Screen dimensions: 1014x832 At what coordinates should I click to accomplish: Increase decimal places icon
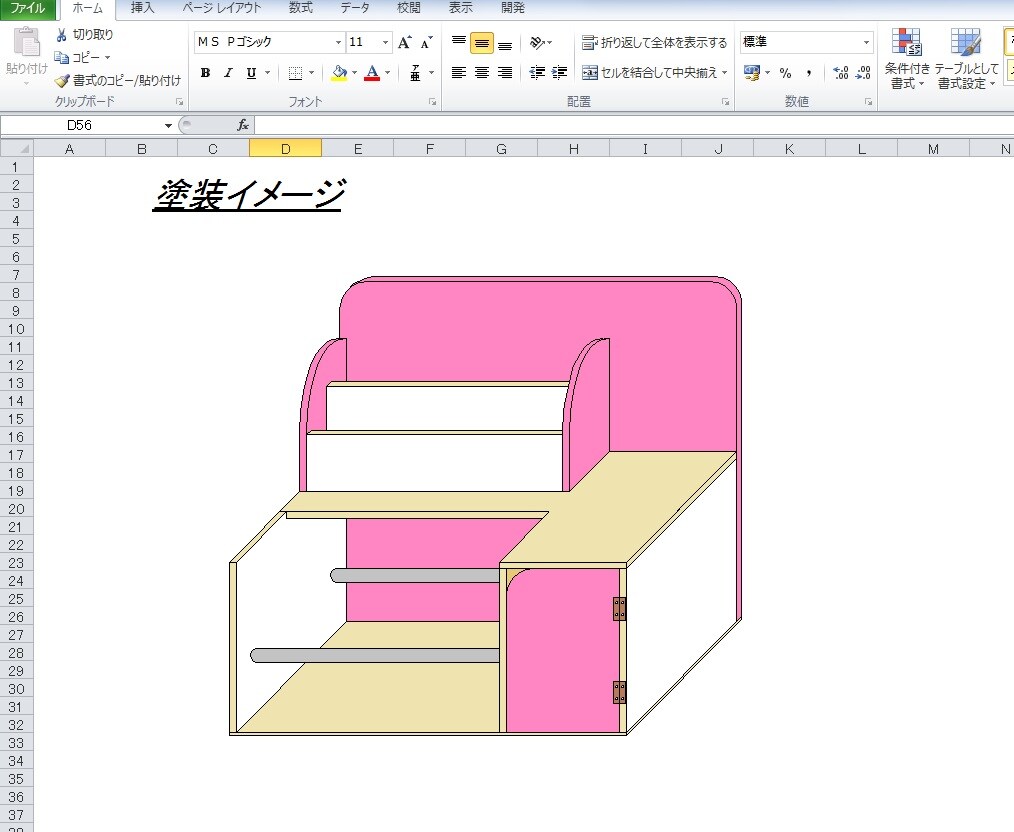click(841, 73)
